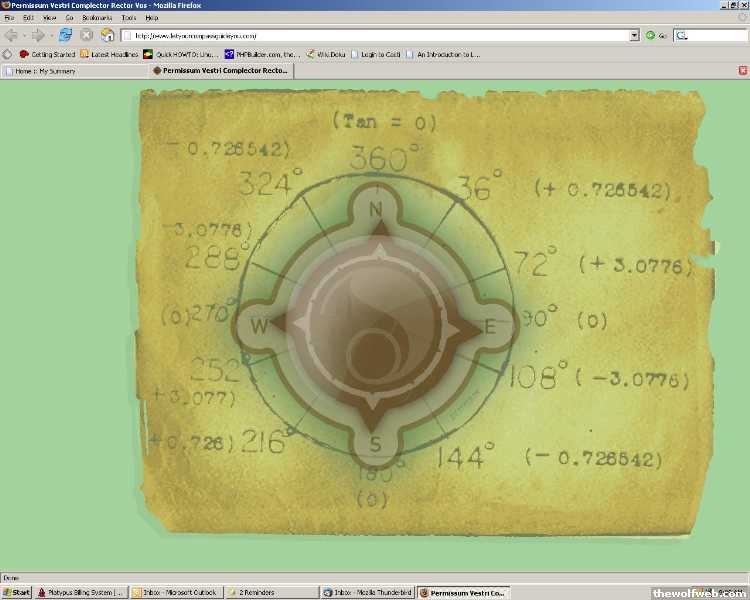This screenshot has height=600, width=750.
Task: Close the current tab with red X
Action: [742, 71]
